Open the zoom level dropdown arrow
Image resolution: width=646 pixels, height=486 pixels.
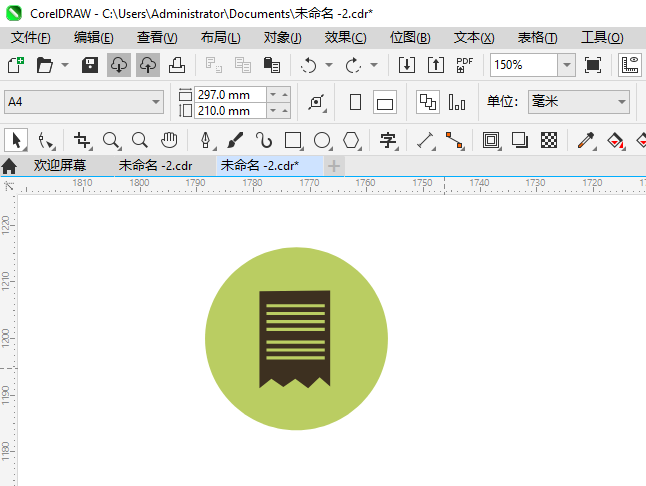566,65
